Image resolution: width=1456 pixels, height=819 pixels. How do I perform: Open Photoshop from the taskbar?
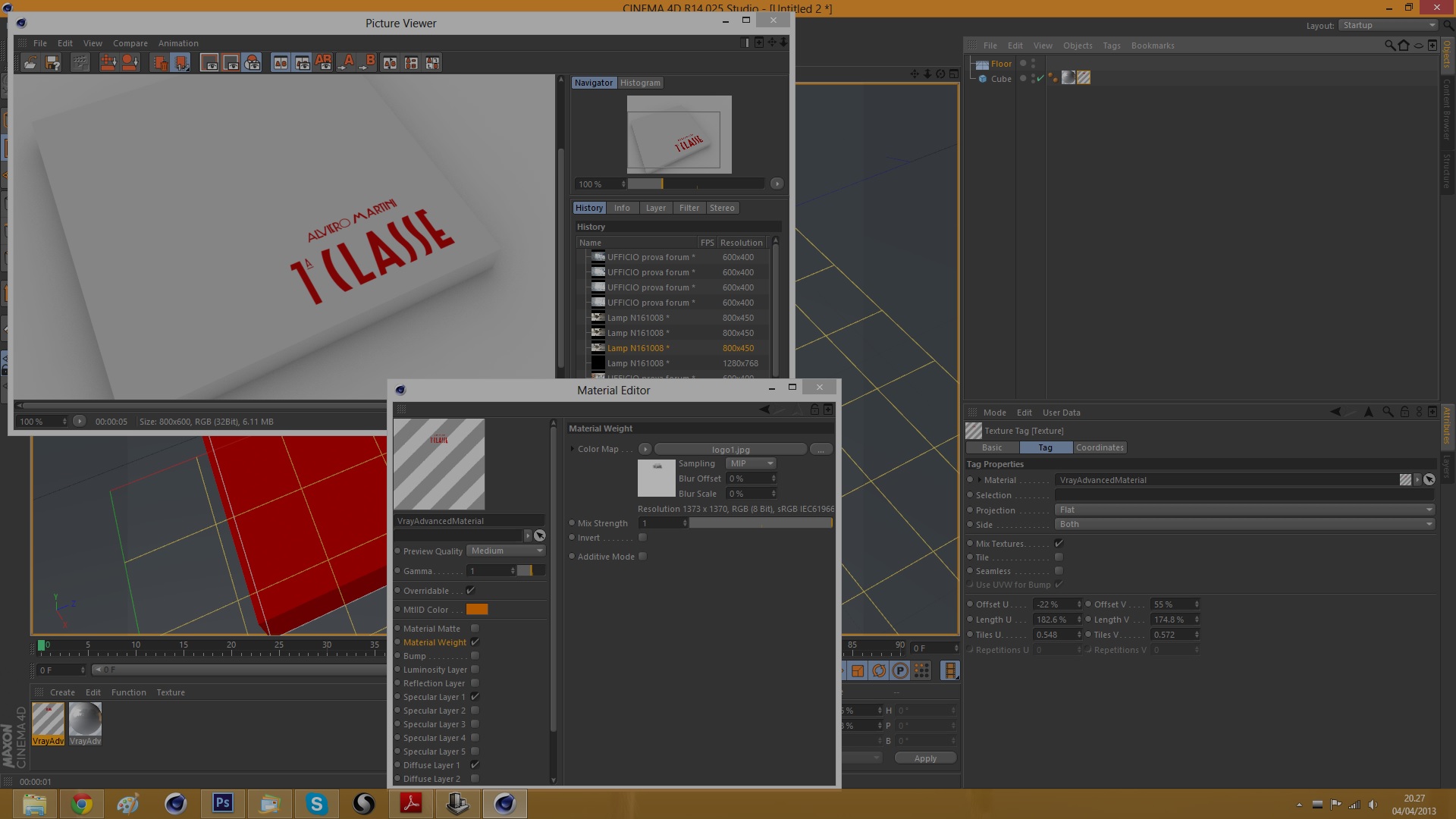pyautogui.click(x=222, y=803)
